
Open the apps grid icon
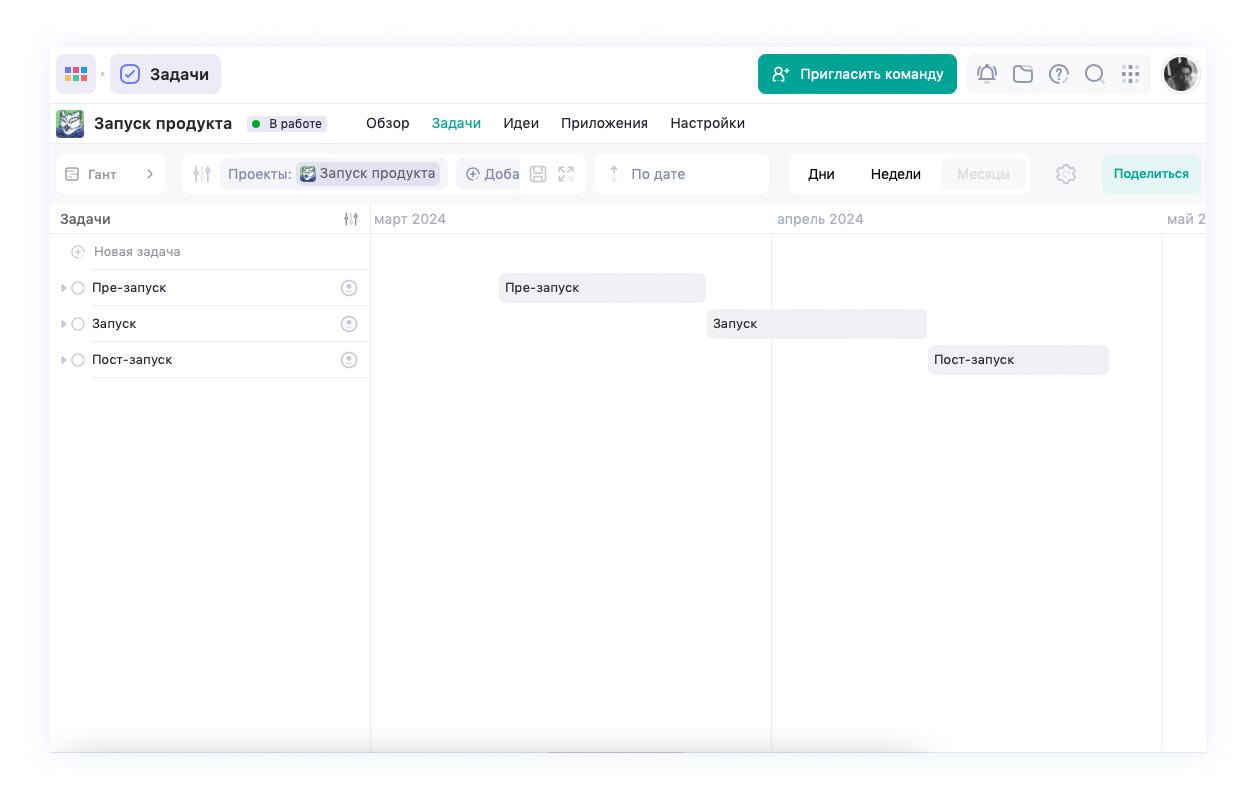point(1130,74)
